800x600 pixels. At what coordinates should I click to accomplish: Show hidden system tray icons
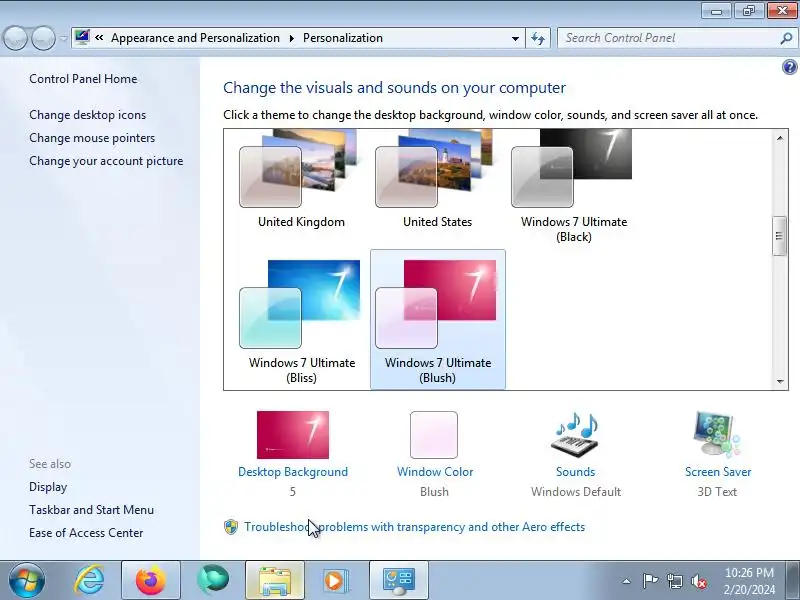(x=627, y=581)
